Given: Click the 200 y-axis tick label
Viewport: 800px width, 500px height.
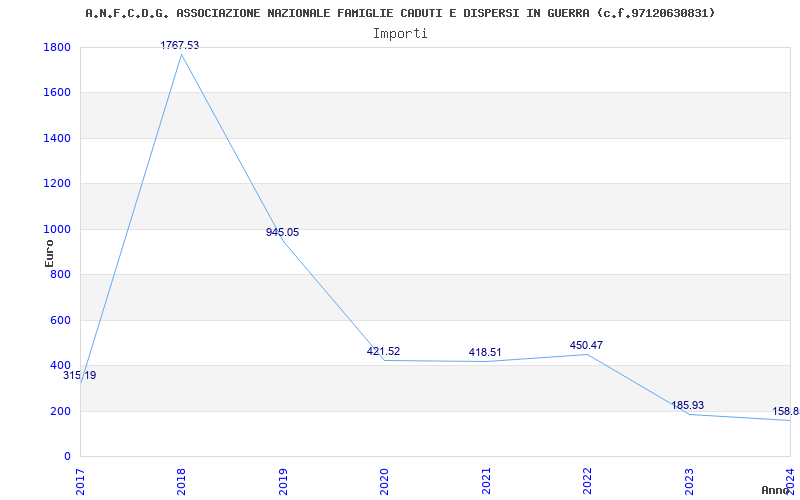Looking at the screenshot, I should [x=60, y=411].
